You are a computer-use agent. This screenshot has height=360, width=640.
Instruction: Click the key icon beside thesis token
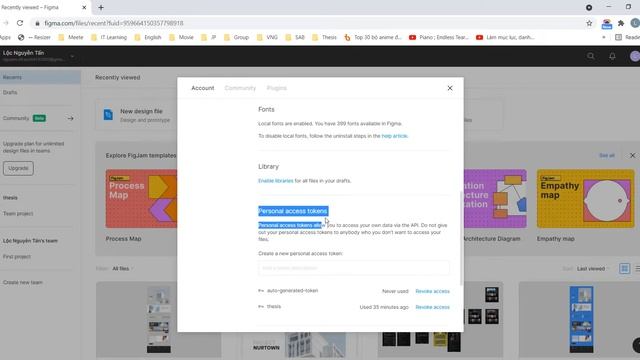coord(261,307)
